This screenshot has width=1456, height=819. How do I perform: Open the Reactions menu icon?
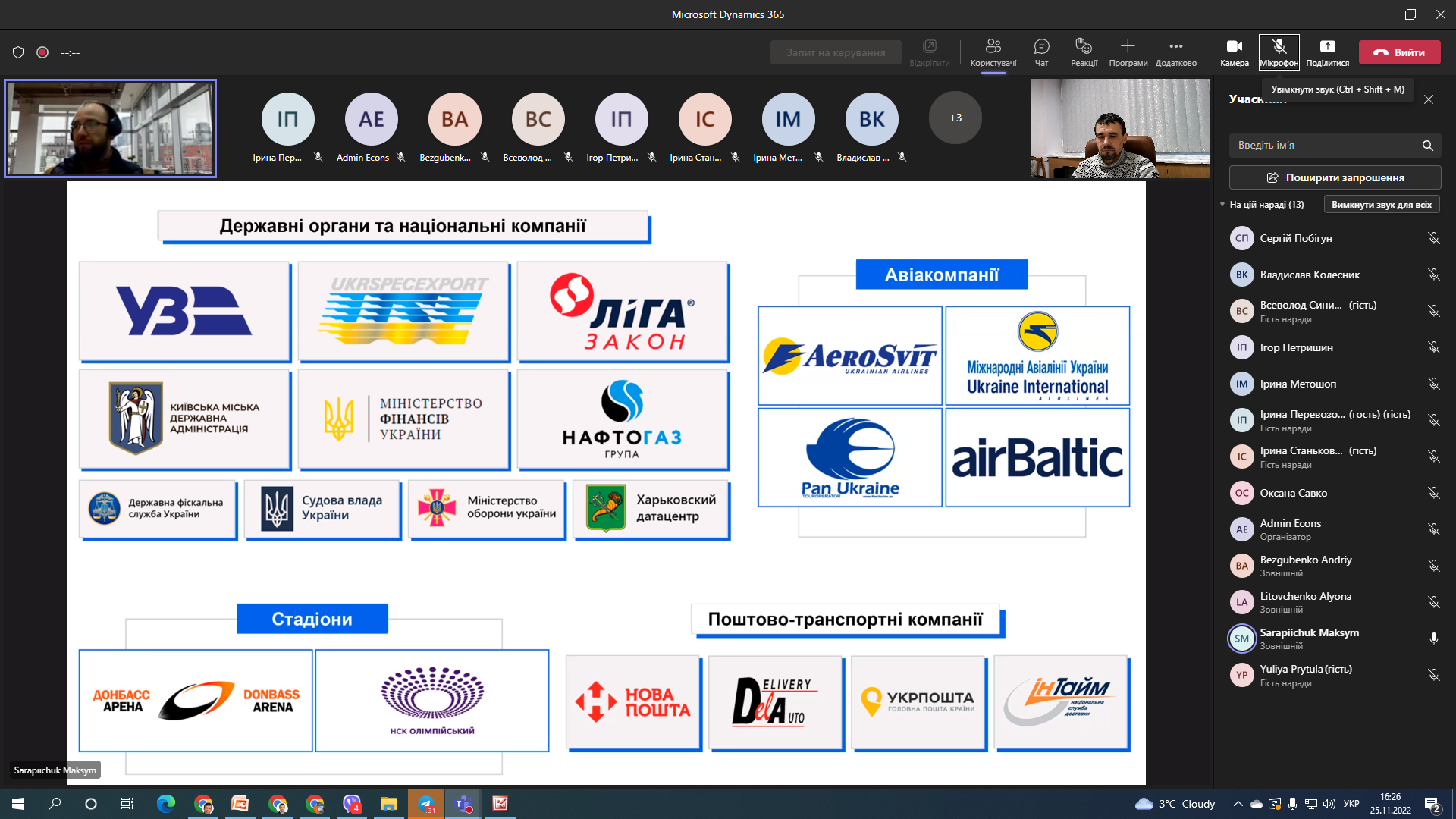1084,47
